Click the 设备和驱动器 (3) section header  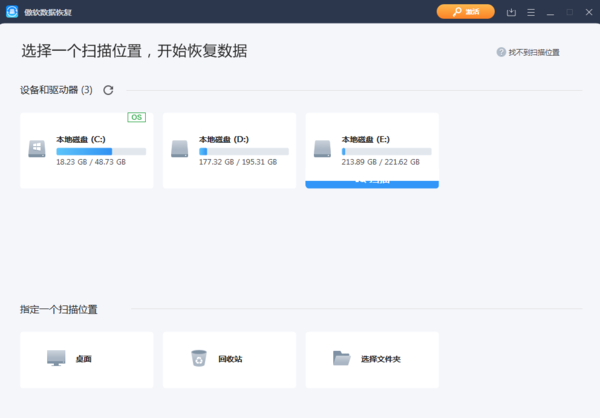click(56, 90)
